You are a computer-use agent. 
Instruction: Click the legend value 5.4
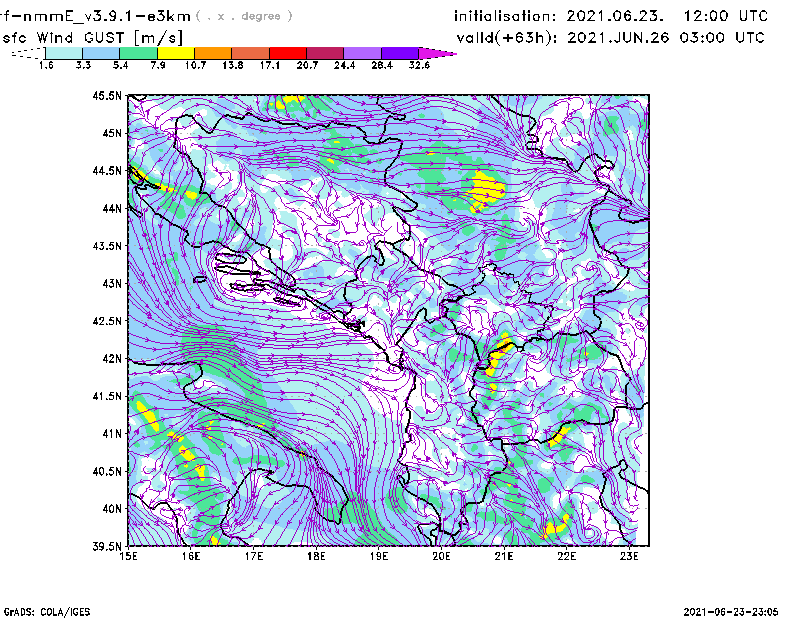pyautogui.click(x=120, y=65)
